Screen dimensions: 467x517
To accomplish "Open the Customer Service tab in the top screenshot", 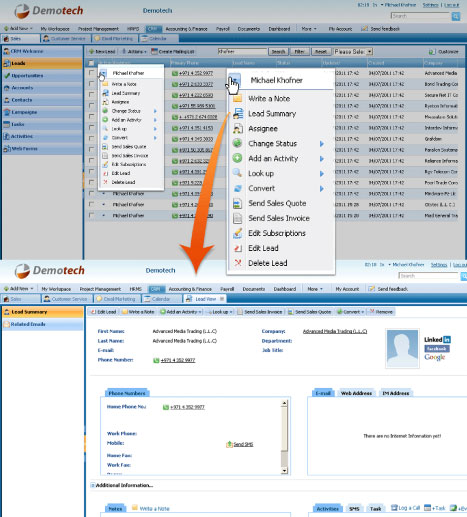I will coord(64,39).
